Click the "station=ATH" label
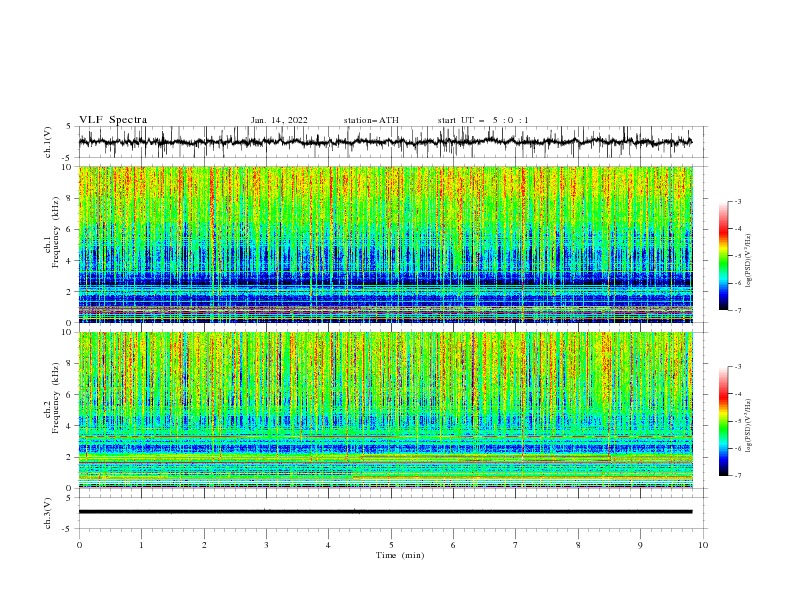Image resolution: width=792 pixels, height=612 pixels. click(371, 120)
